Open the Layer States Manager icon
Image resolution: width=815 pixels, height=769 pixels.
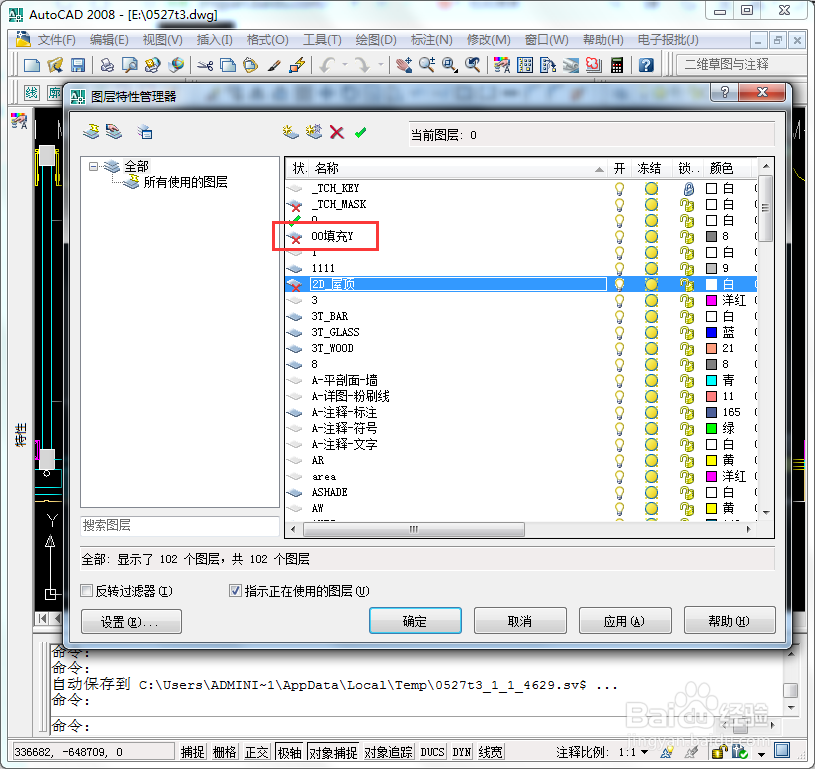(143, 131)
